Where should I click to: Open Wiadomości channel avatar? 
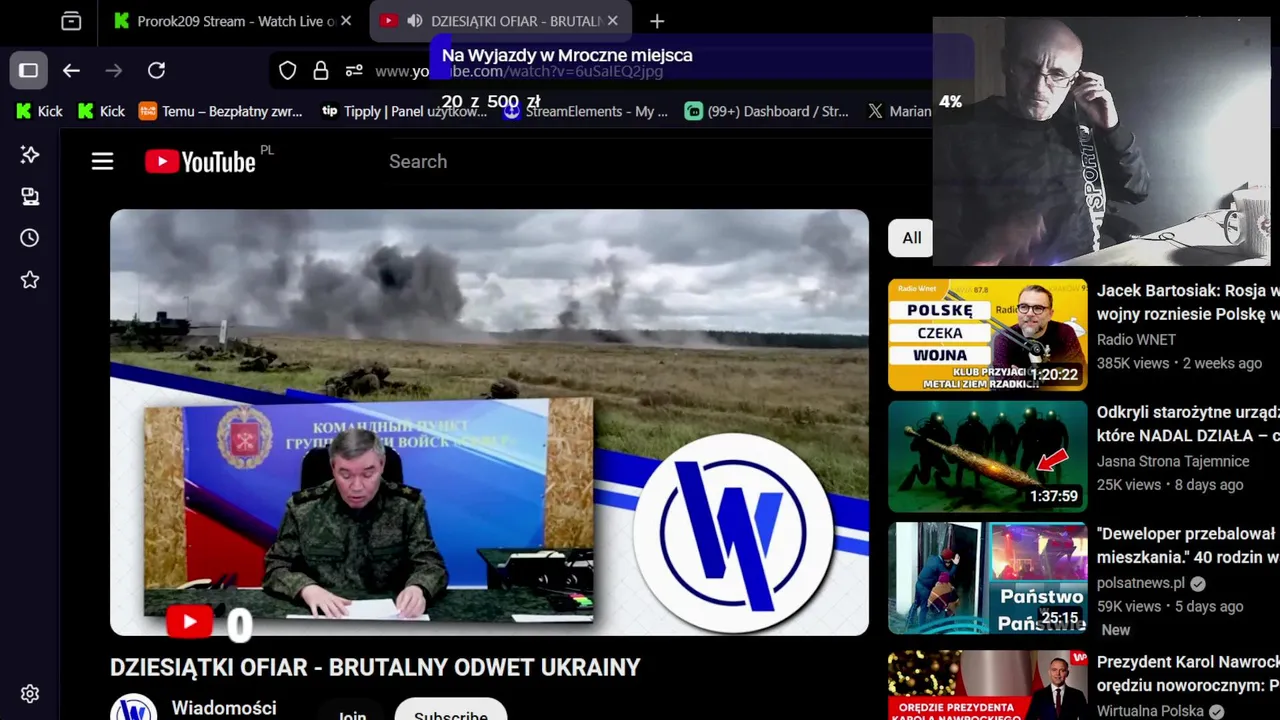(133, 708)
